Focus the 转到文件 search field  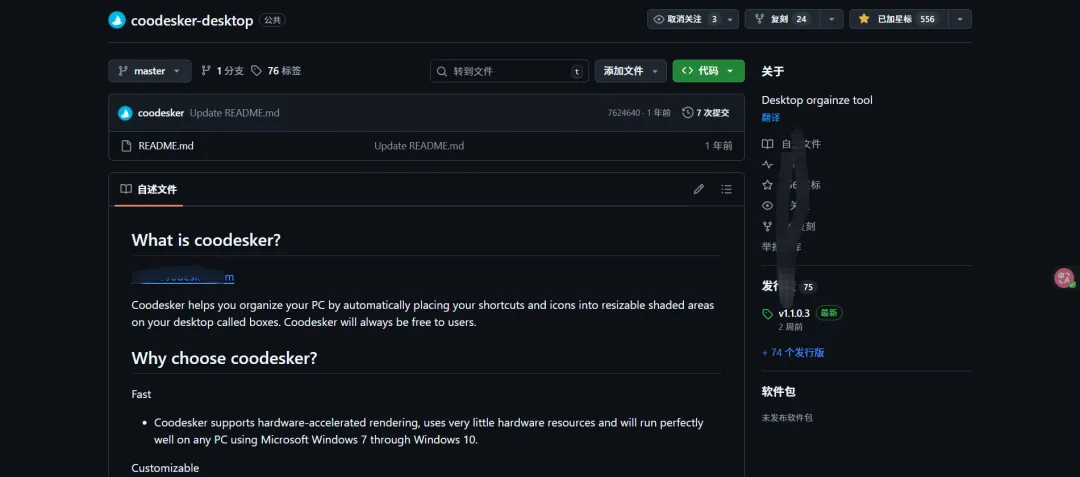coord(510,71)
